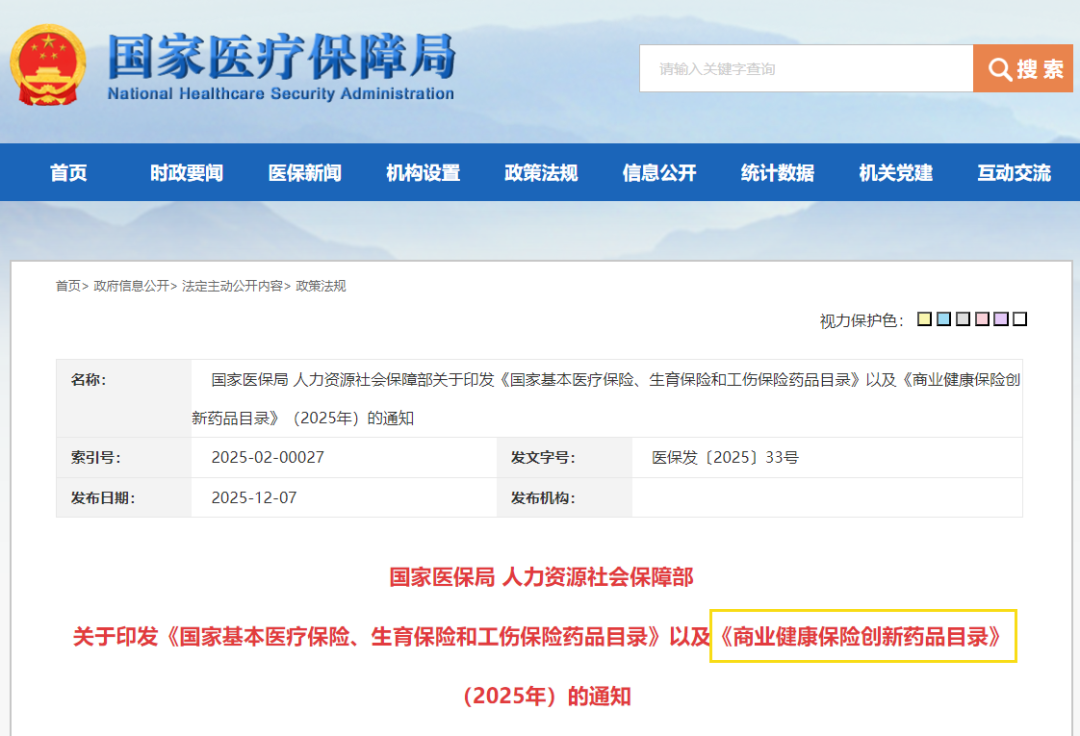Choose the blue eye-protection color swatch
The image size is (1080, 736).
point(944,319)
